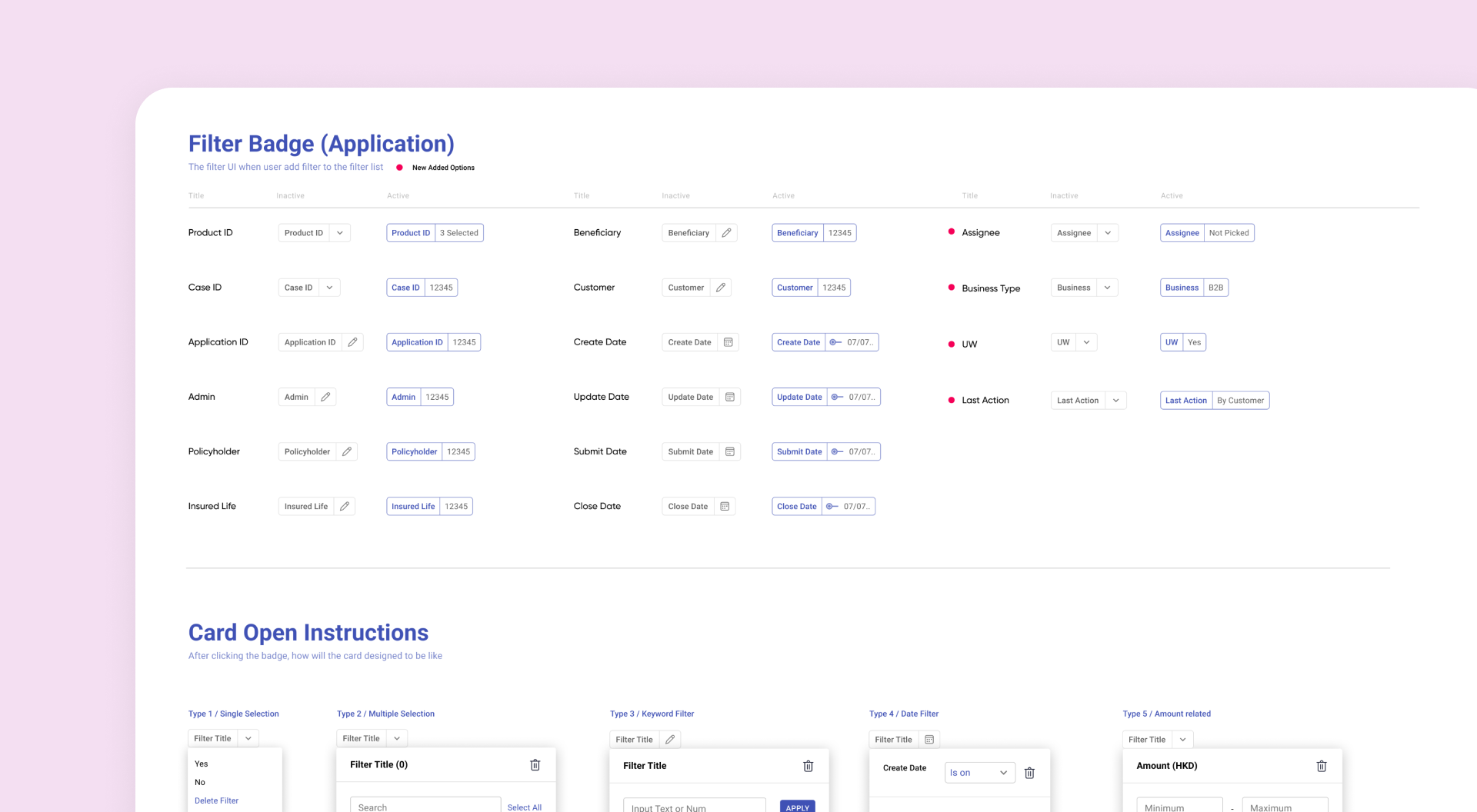
Task: Click the Input Text or Num field
Action: click(695, 806)
